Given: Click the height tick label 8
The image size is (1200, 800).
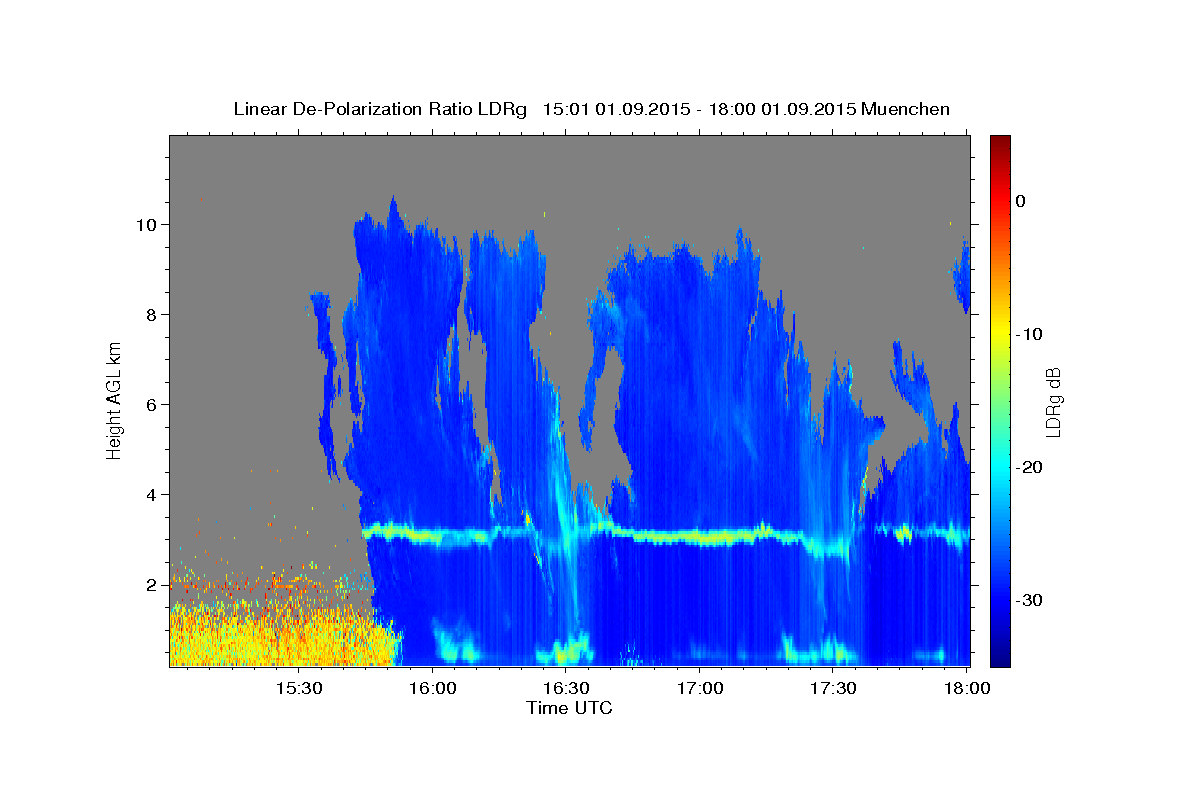Looking at the screenshot, I should coord(153,314).
